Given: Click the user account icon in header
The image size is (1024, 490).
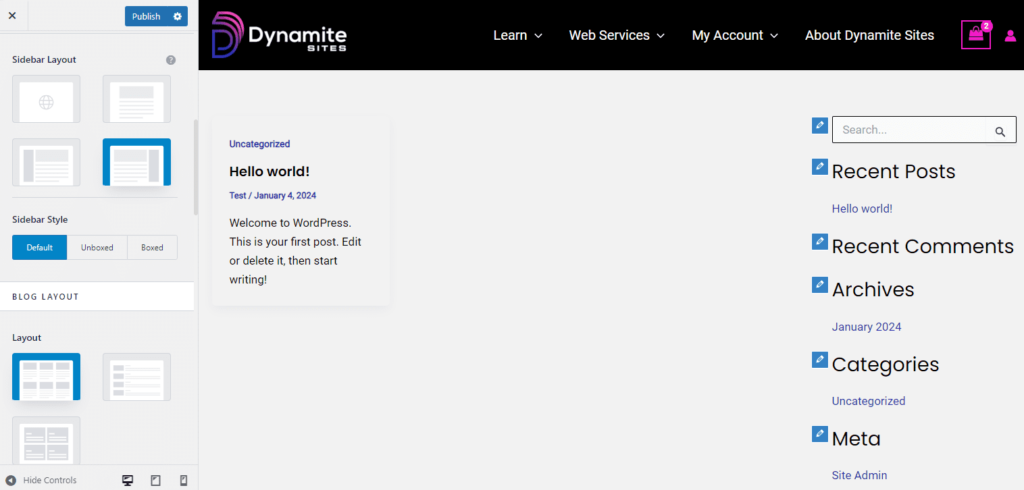Looking at the screenshot, I should coord(1010,36).
